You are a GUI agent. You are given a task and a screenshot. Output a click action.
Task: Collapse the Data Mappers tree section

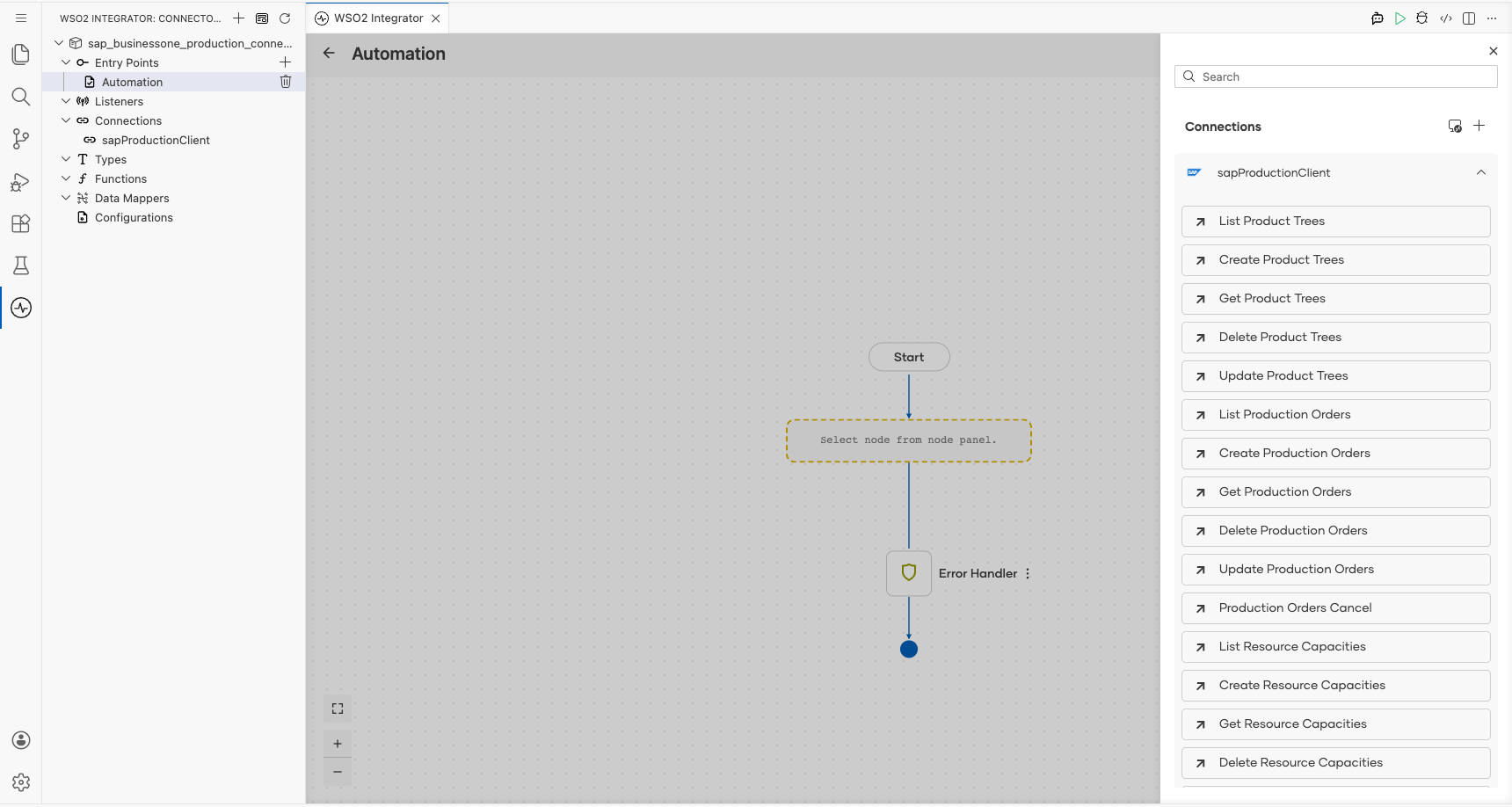click(66, 198)
